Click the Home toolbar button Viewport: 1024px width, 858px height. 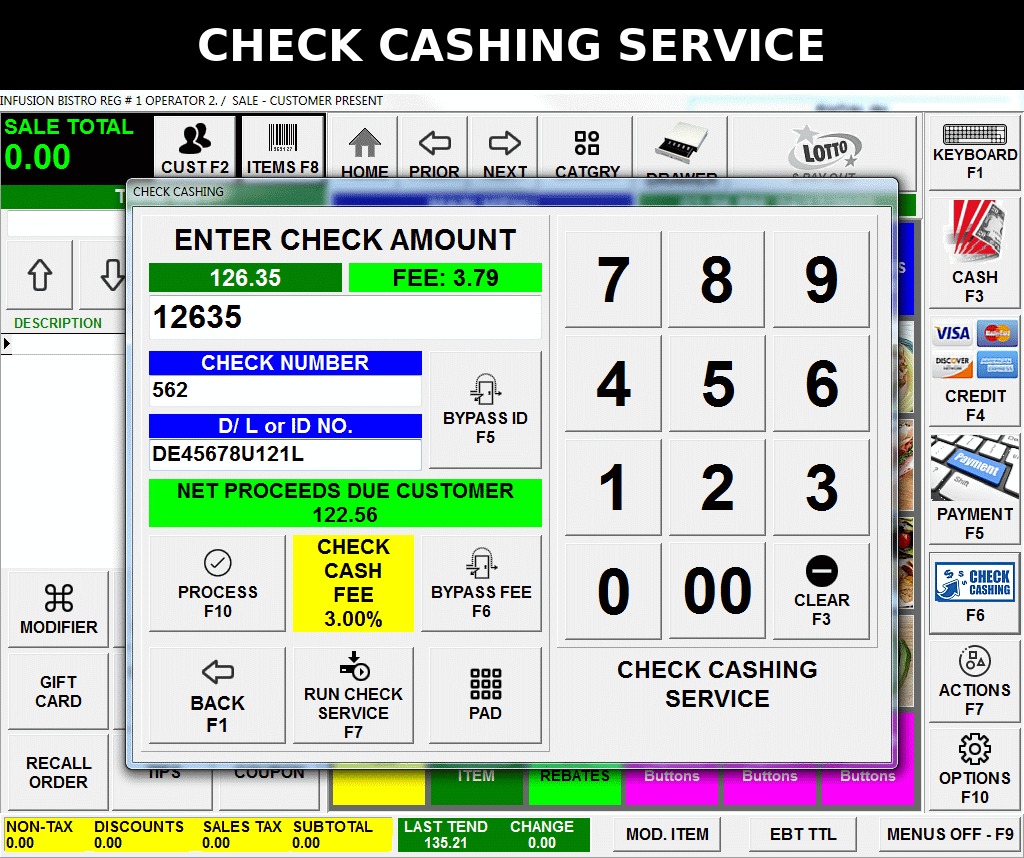point(364,150)
